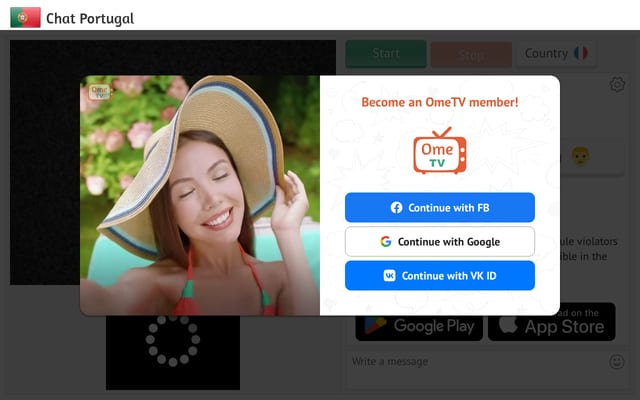Click the Start button behind dialog
This screenshot has height=400, width=640.
coord(386,53)
